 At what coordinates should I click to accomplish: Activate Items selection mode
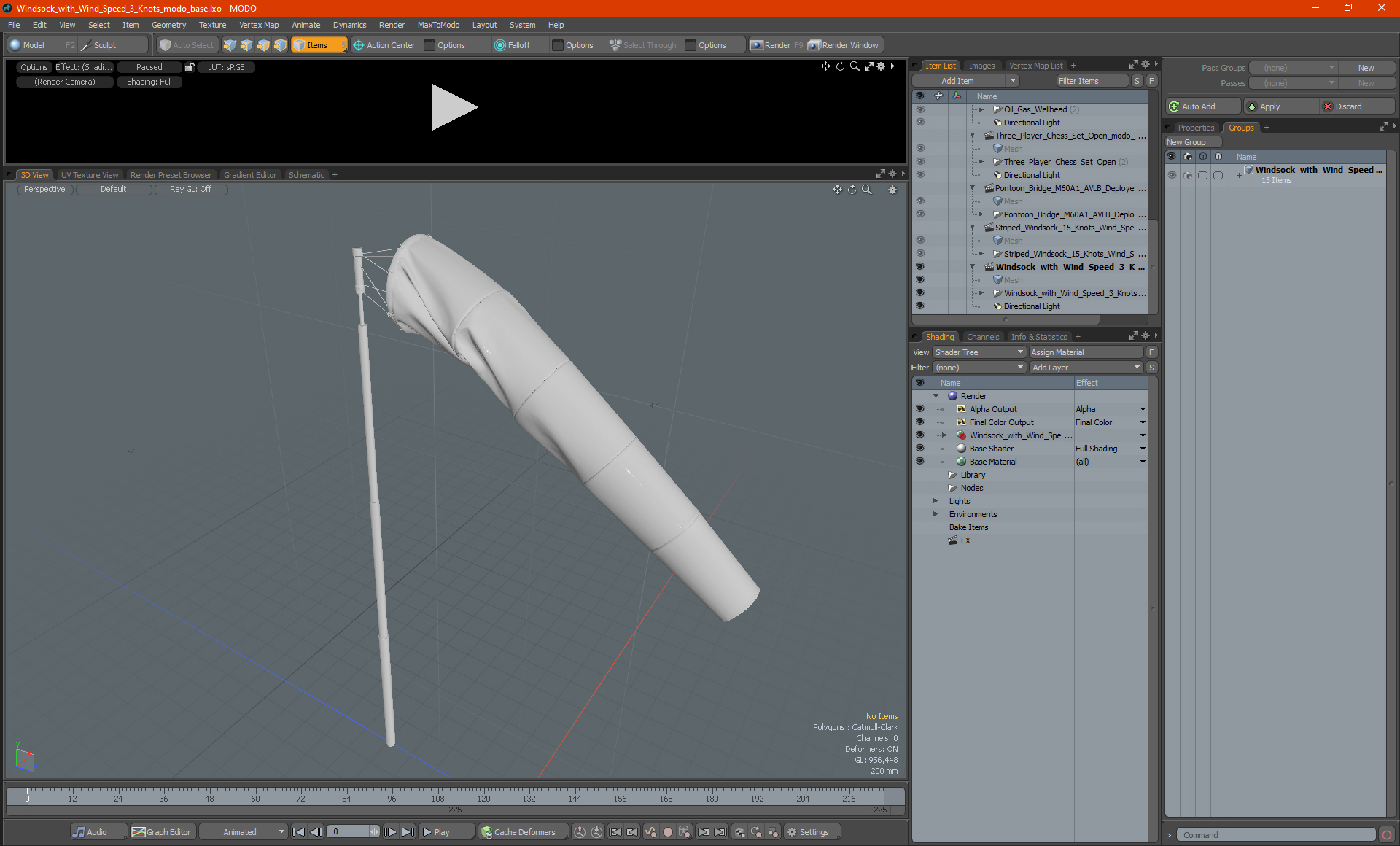pyautogui.click(x=318, y=45)
